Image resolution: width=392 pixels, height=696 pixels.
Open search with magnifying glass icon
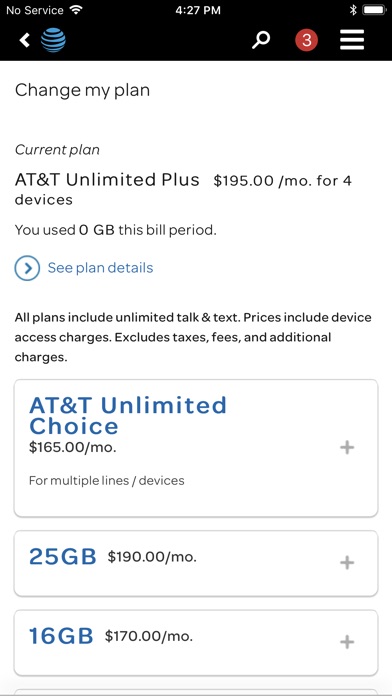tap(261, 40)
